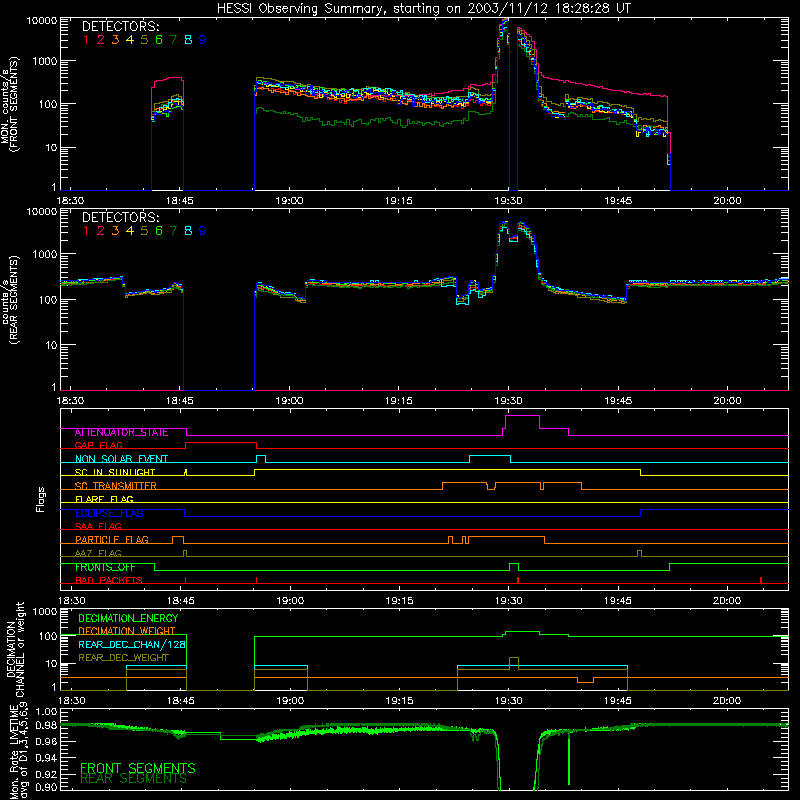Select the ATTENUATOR_STATE flag label

(x=121, y=433)
